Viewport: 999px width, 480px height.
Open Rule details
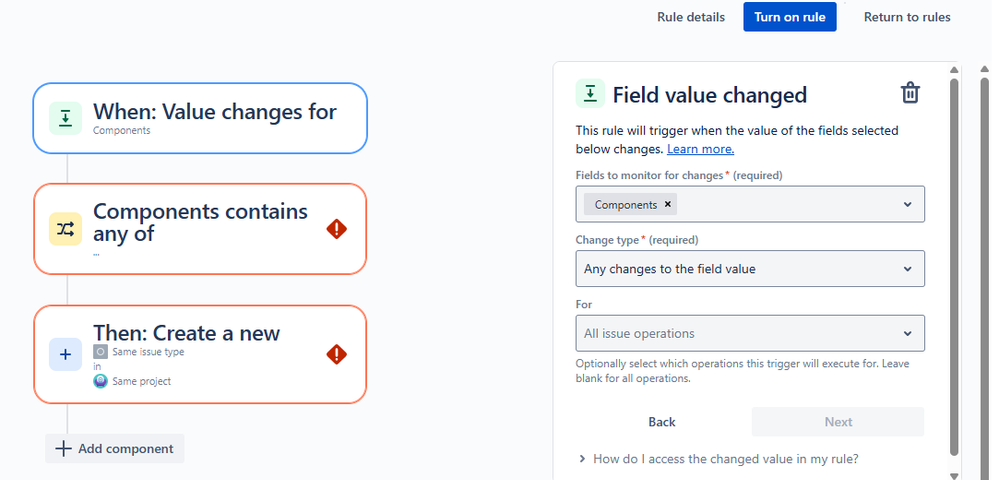[x=691, y=17]
